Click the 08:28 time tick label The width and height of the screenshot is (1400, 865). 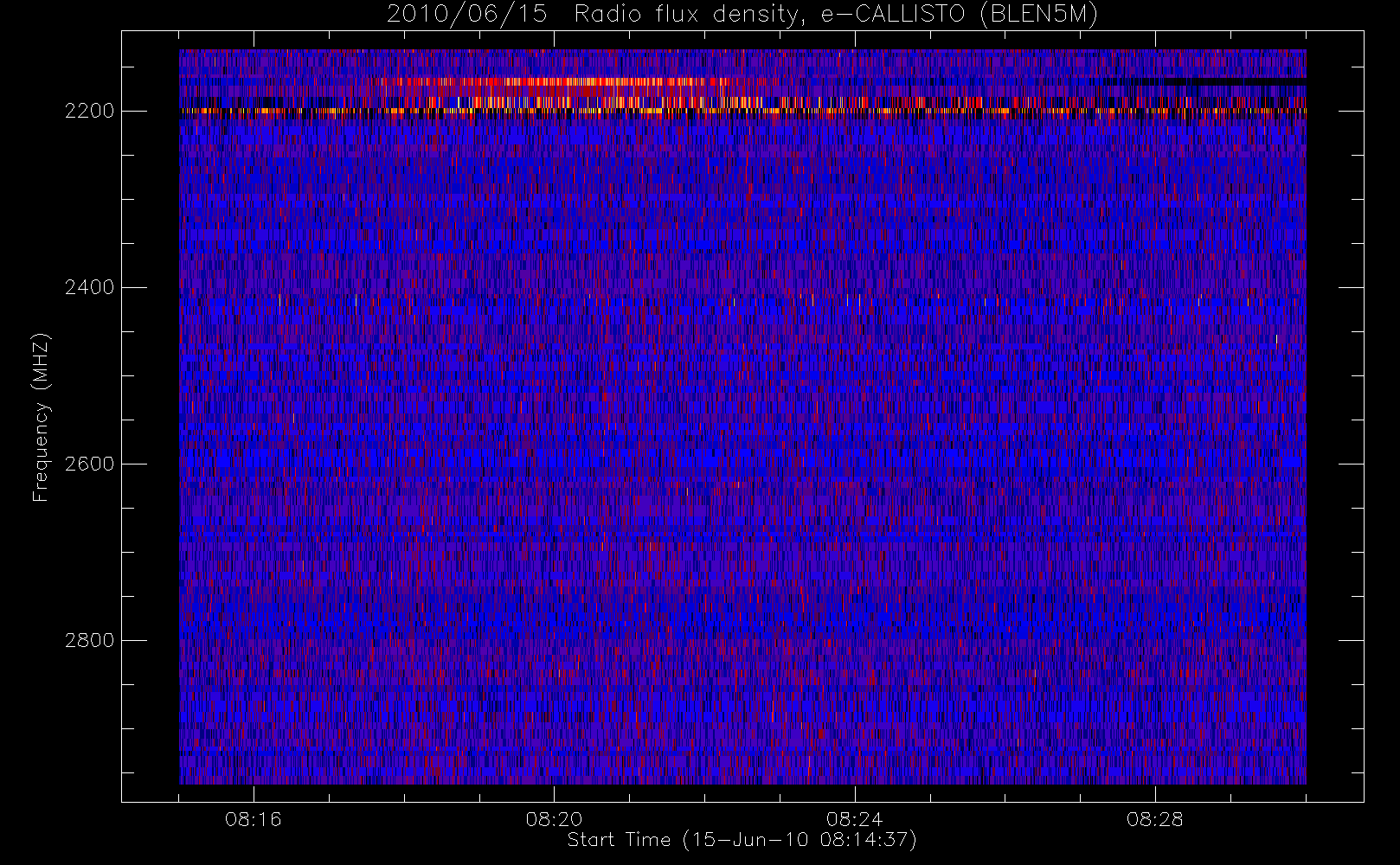coord(1154,819)
